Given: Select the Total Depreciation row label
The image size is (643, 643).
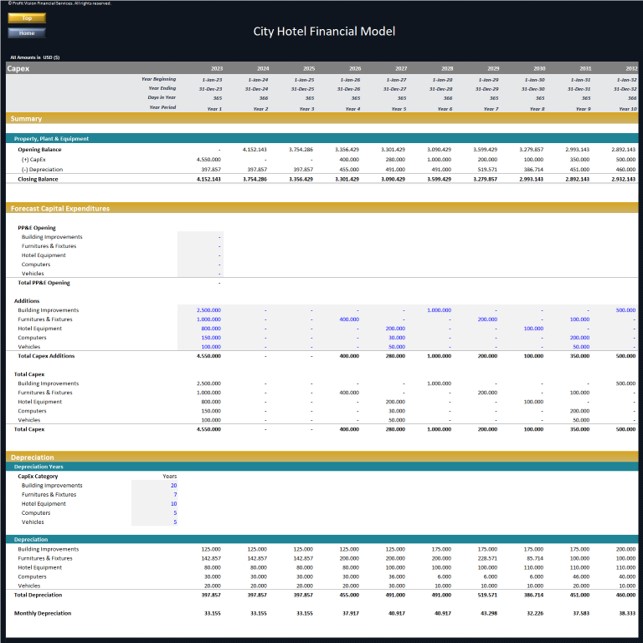Looking at the screenshot, I should pos(38,595).
